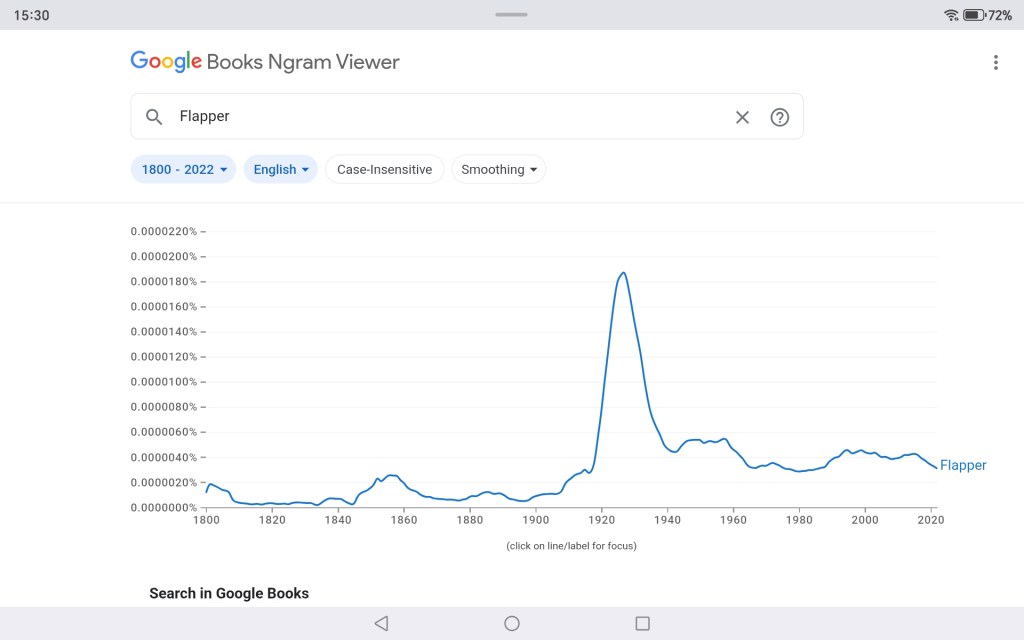Click the Flapper line label on chart
The image size is (1024, 640).
click(963, 465)
